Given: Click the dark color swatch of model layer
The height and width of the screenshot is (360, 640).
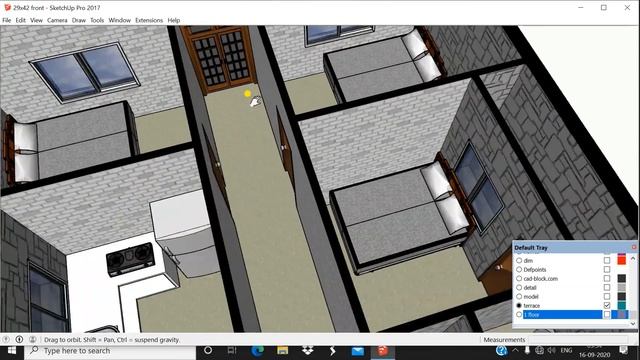Looking at the screenshot, I should (622, 296).
